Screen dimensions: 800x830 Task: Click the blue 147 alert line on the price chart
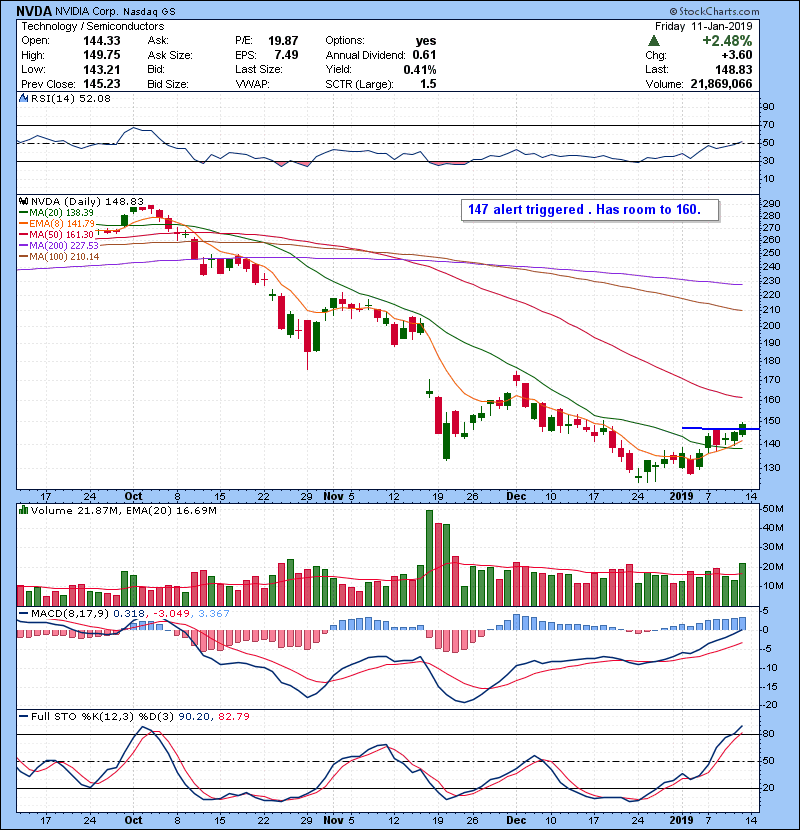pos(721,428)
